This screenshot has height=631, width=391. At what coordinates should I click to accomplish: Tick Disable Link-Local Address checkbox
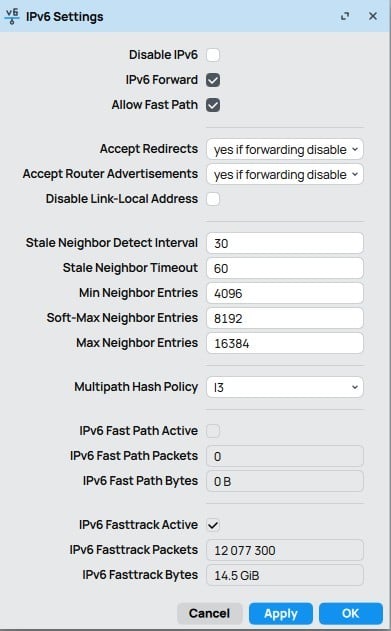213,199
